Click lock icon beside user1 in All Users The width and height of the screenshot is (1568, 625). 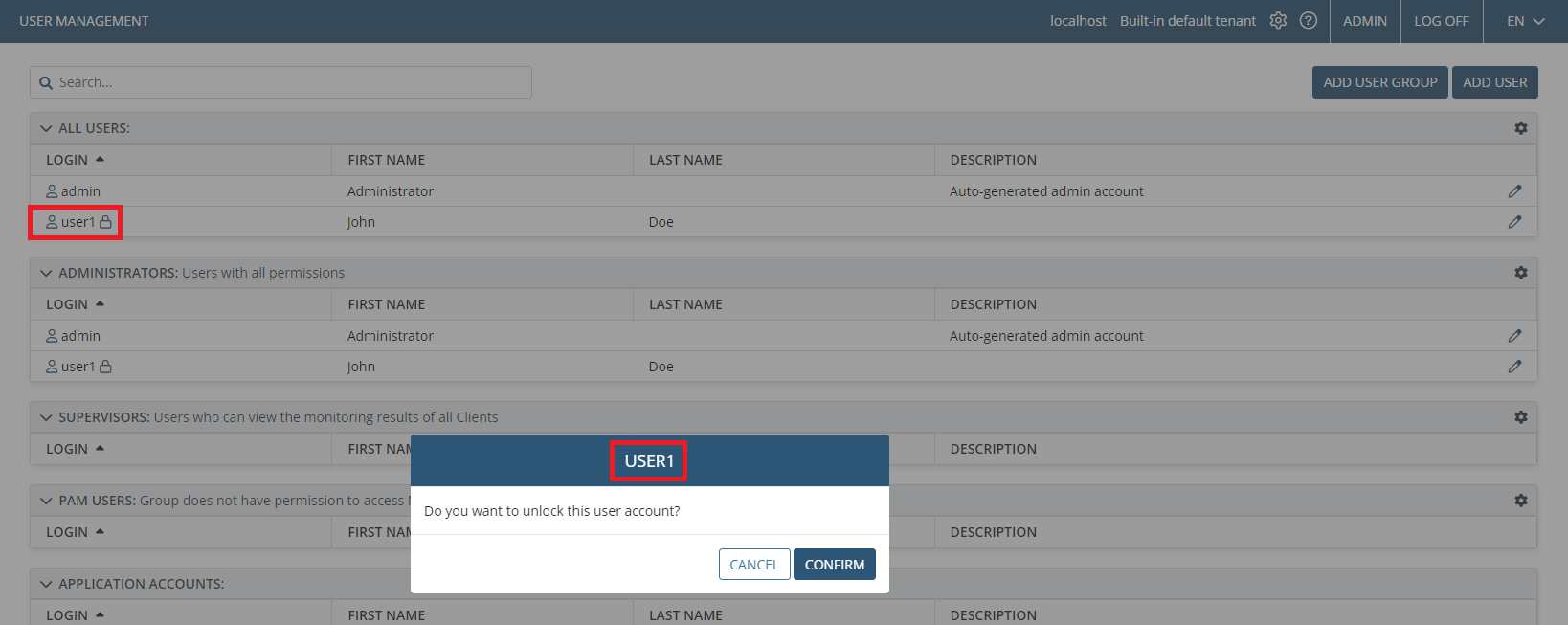(x=106, y=222)
